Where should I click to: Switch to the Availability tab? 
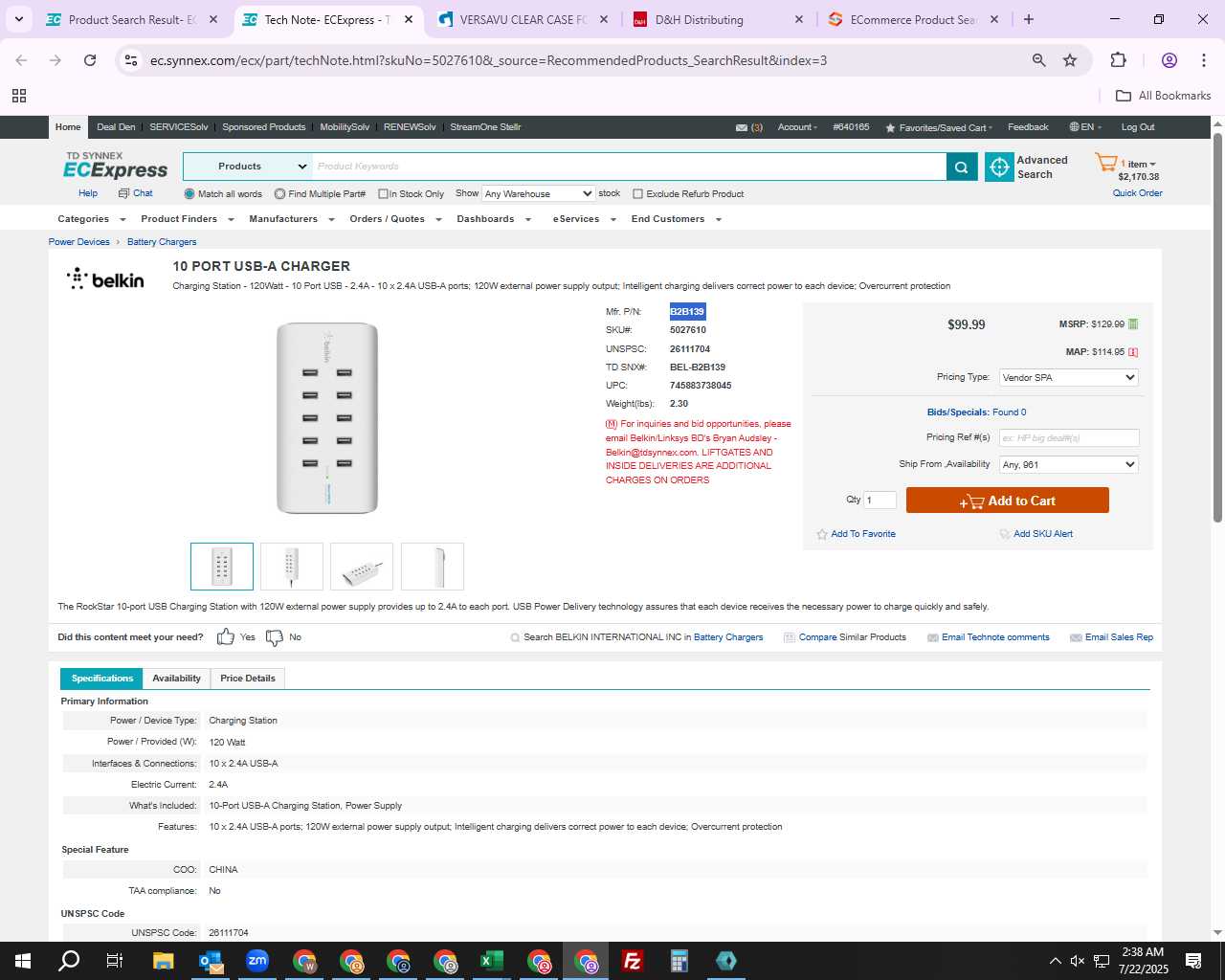pos(176,679)
